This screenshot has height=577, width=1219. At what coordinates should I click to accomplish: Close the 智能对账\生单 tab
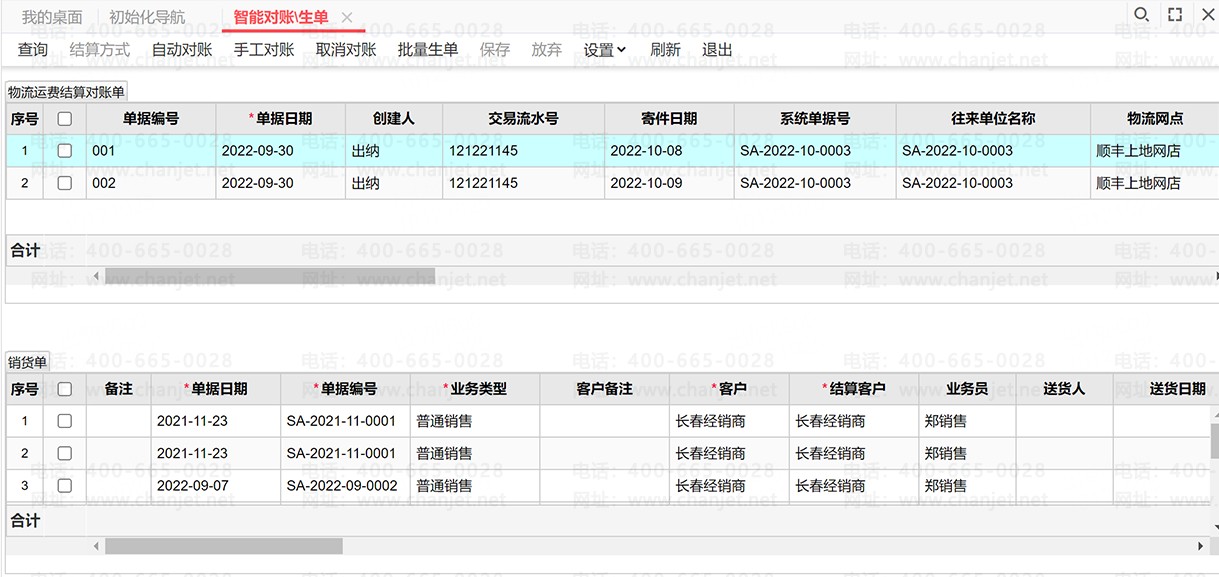click(347, 18)
